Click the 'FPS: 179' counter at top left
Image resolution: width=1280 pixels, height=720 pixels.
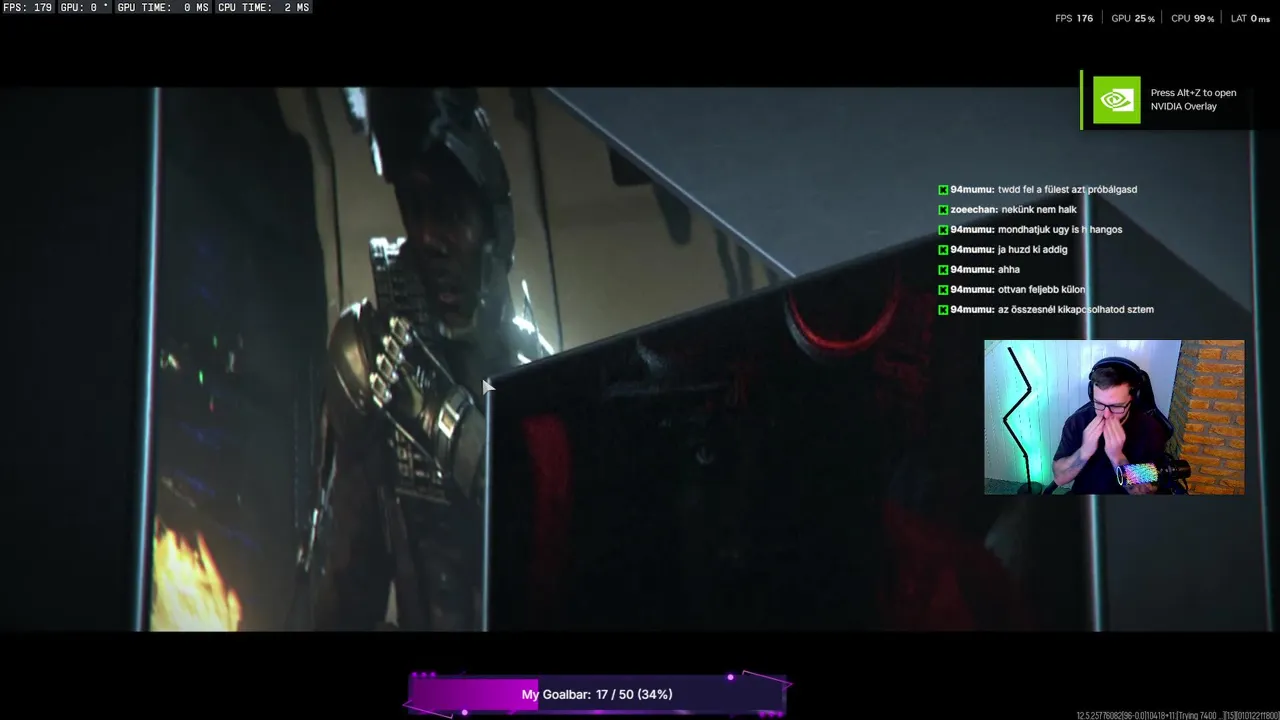pyautogui.click(x=27, y=7)
